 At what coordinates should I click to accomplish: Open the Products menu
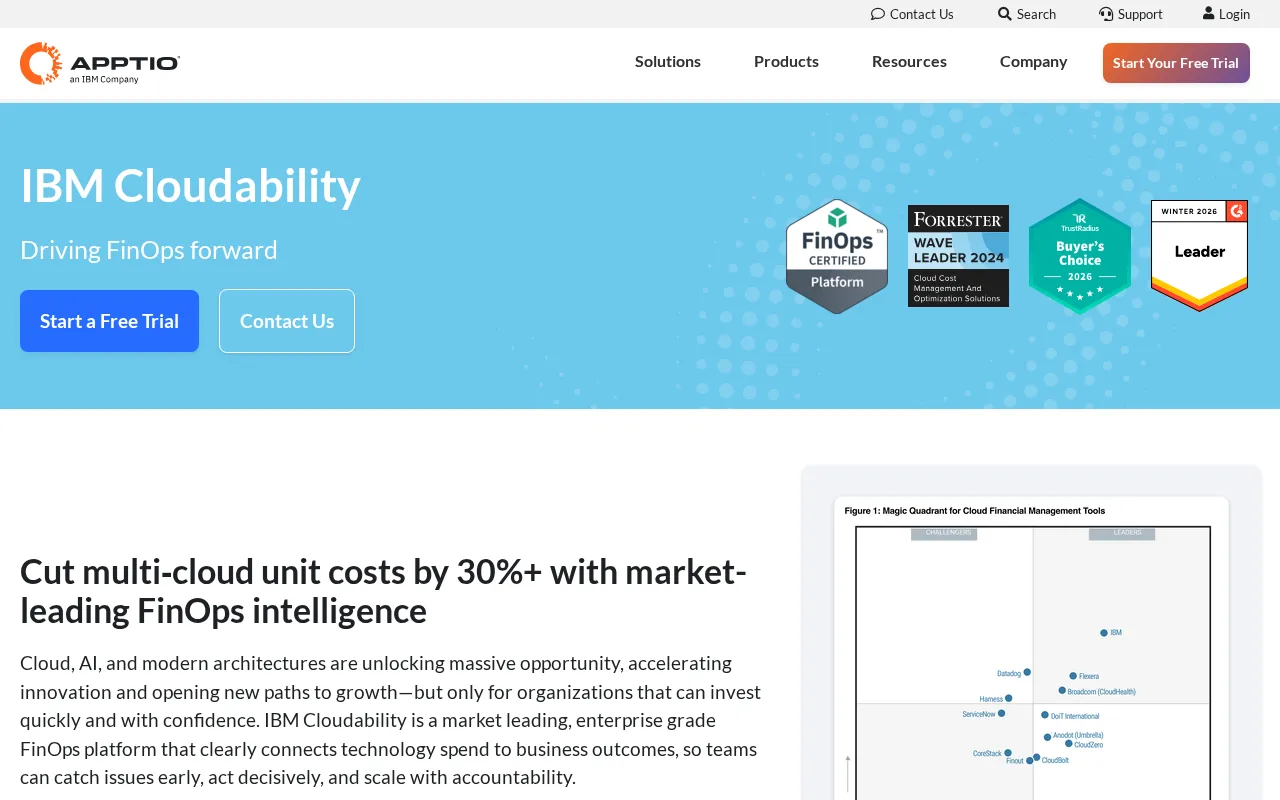(x=786, y=61)
